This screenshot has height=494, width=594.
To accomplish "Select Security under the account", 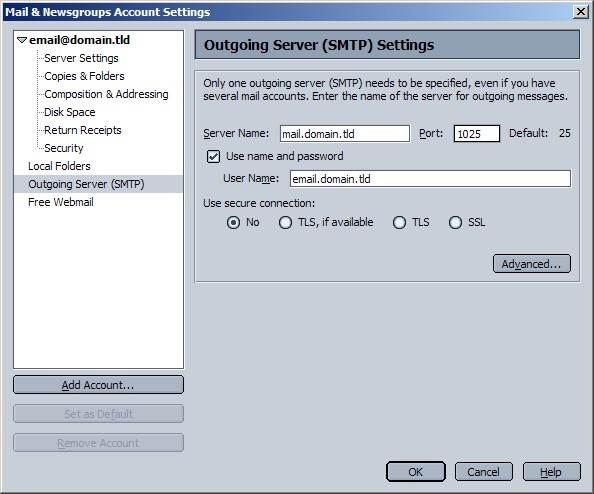I will 64,148.
